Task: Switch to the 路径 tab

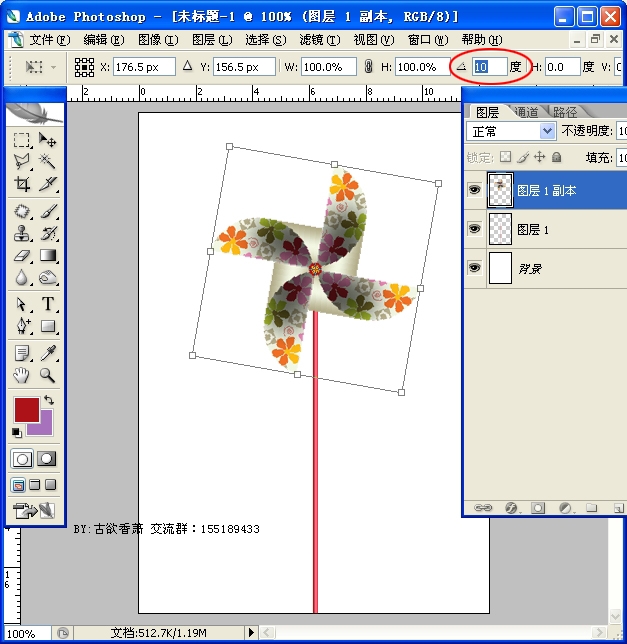Action: coord(565,112)
